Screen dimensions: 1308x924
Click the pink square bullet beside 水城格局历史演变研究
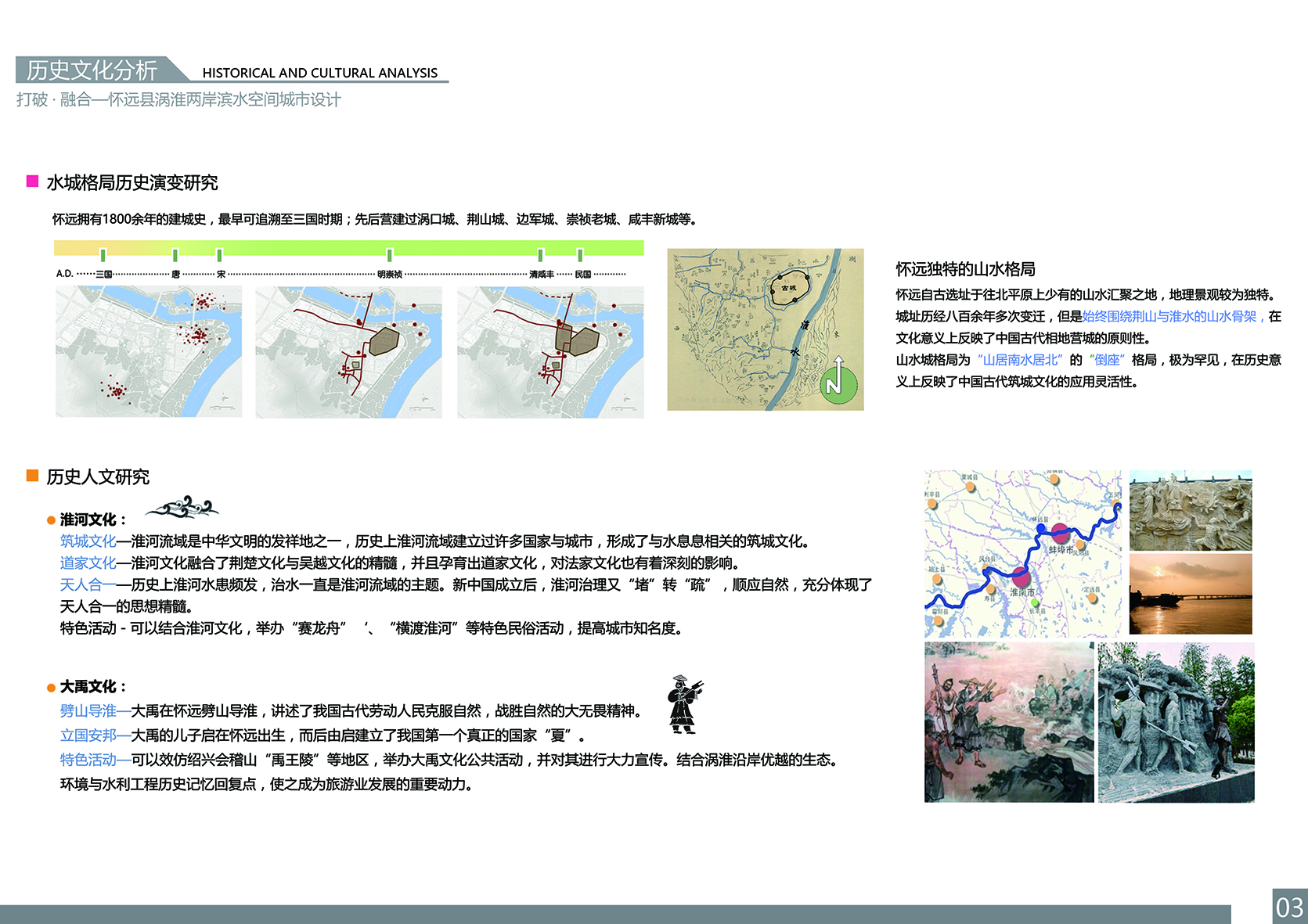coord(33,182)
